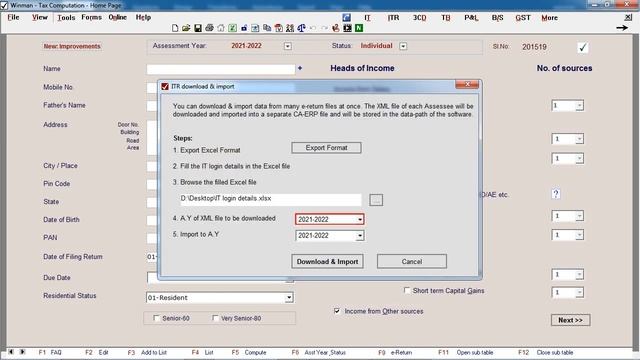Open the Residential Status dropdown
This screenshot has height=360, width=640.
click(289, 298)
